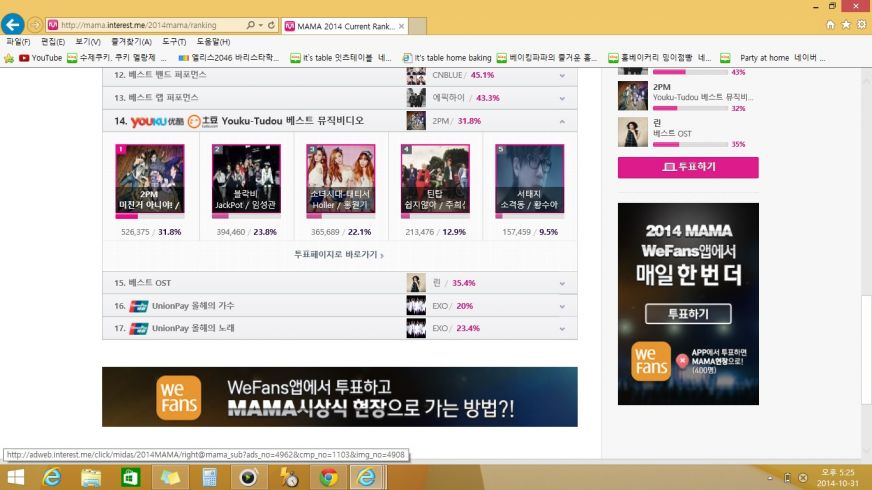Click the 2PM 31.8% vote progress bar

(x=150, y=216)
